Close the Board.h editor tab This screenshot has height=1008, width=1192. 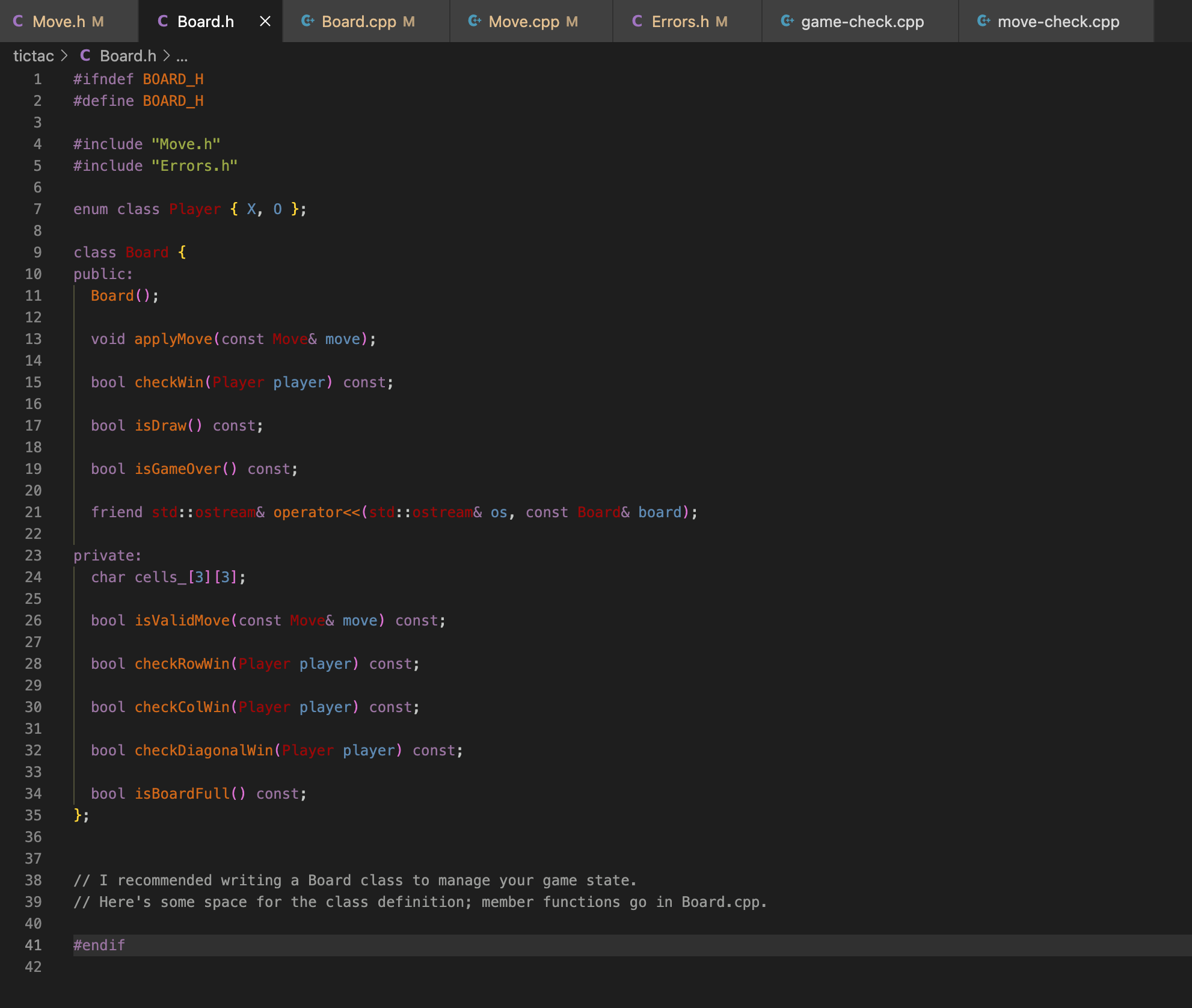point(265,22)
